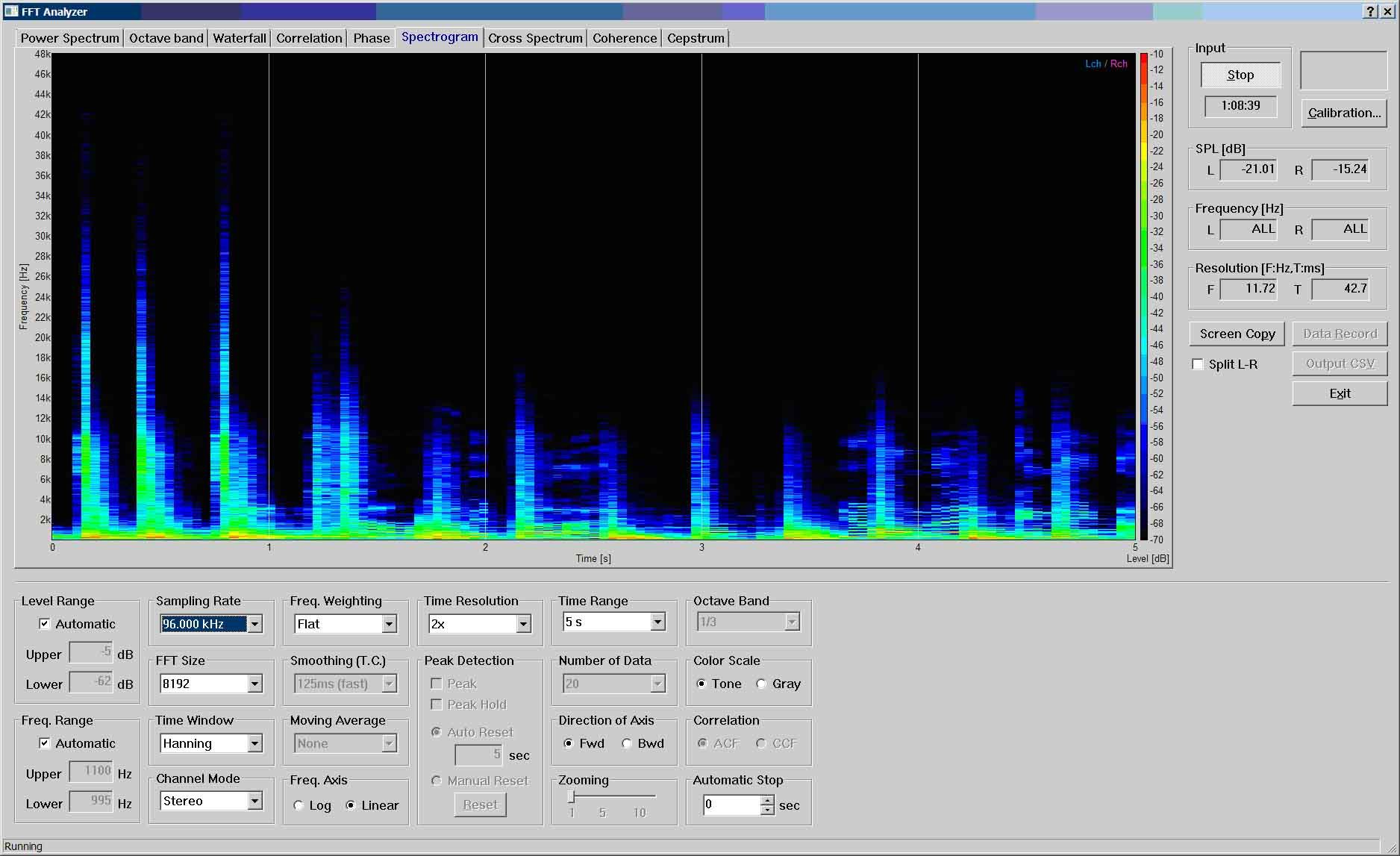Click the Frequency L field showing ALL
Screen dimensions: 1400x856
click(1249, 229)
